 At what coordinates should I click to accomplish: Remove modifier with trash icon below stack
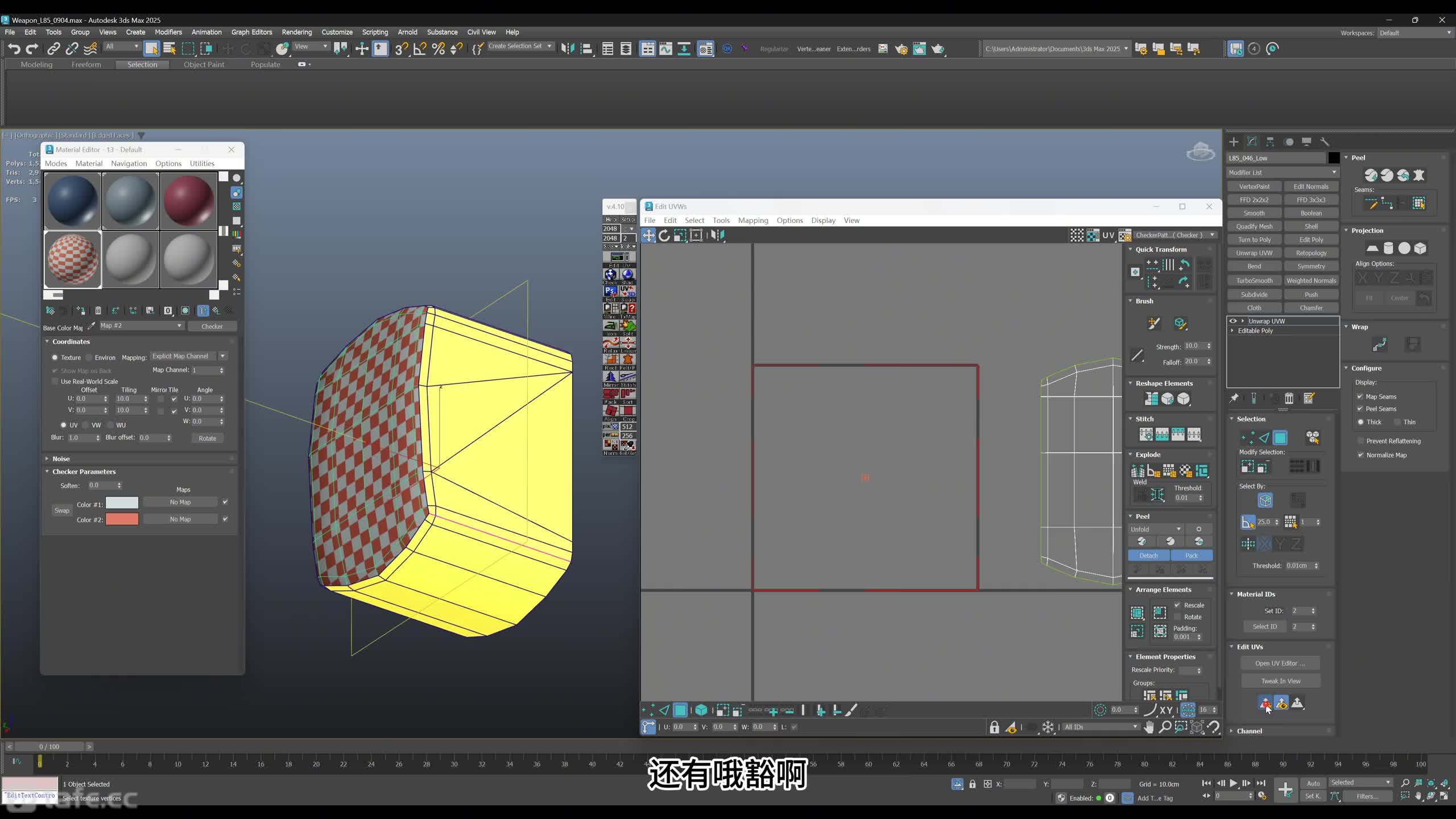tap(1289, 398)
